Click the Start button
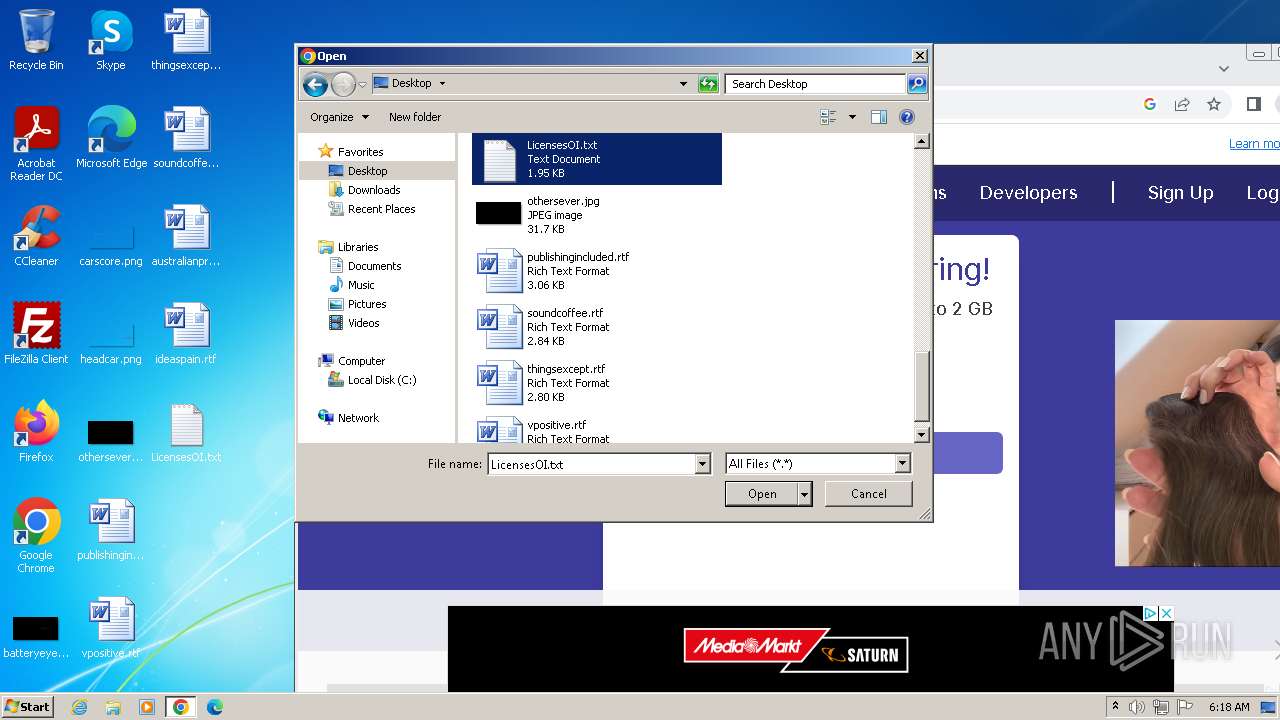Viewport: 1280px width, 720px height. pyautogui.click(x=28, y=707)
